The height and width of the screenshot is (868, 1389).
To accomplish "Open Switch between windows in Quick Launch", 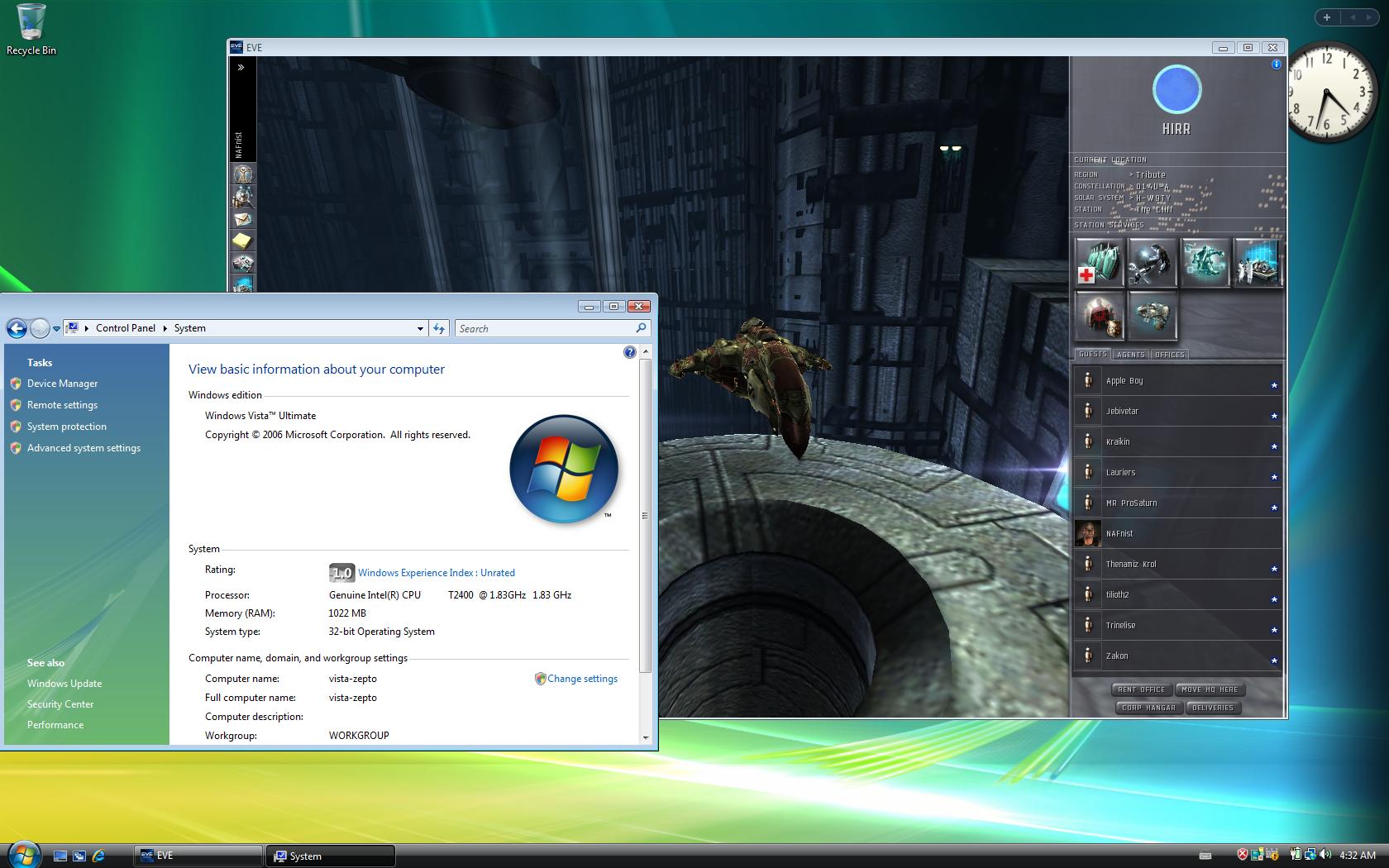I will click(x=79, y=856).
